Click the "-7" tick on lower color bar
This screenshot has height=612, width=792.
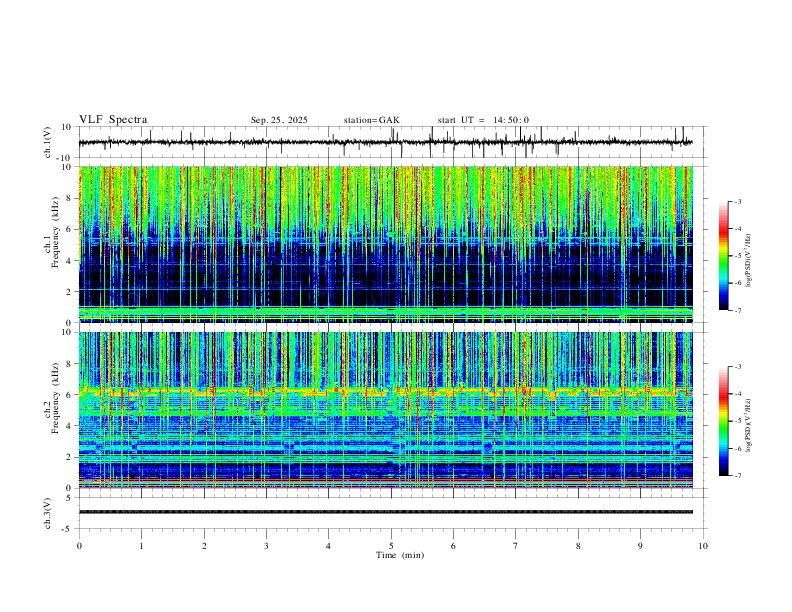coord(738,476)
